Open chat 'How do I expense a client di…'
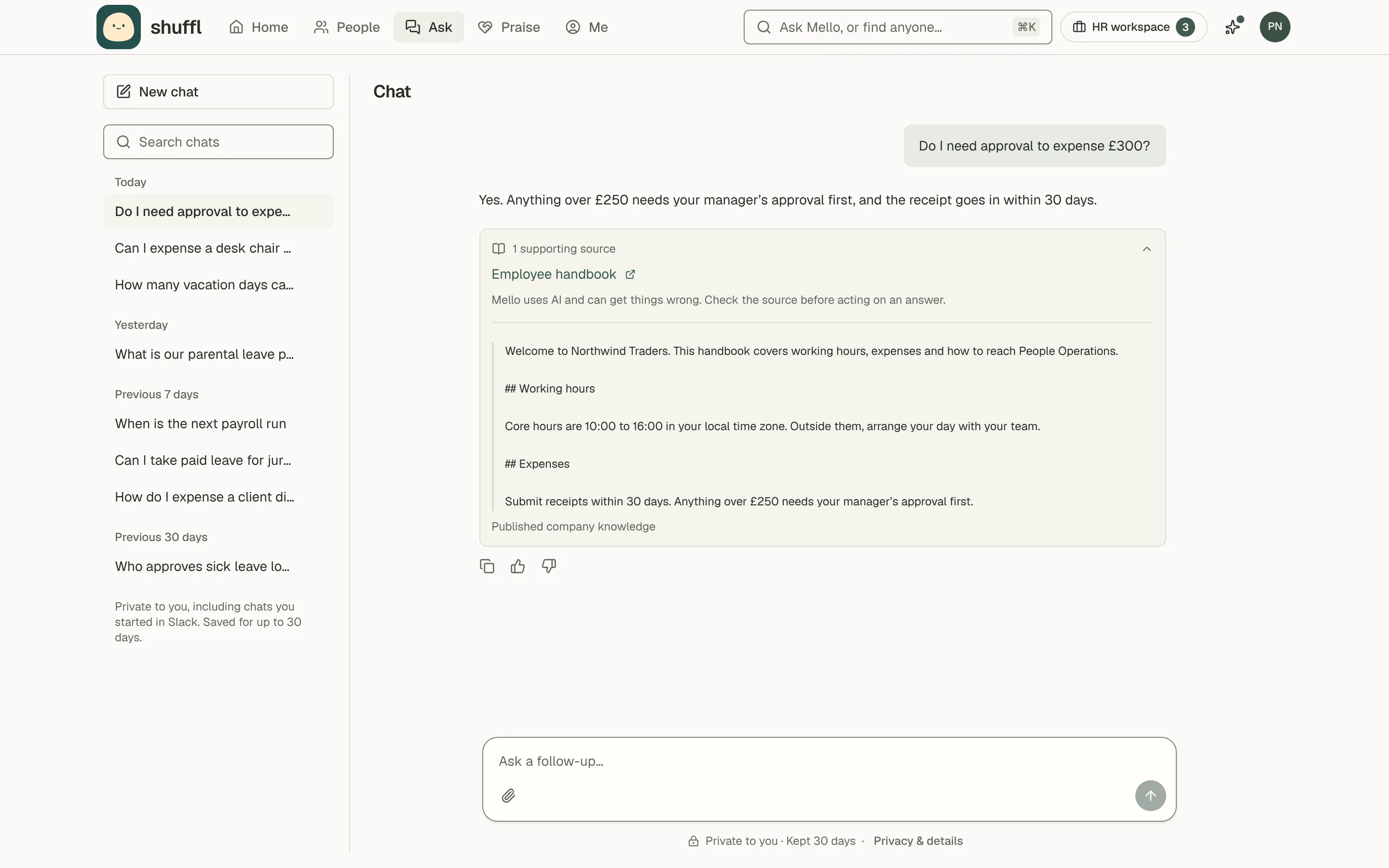The height and width of the screenshot is (868, 1389). [x=218, y=497]
